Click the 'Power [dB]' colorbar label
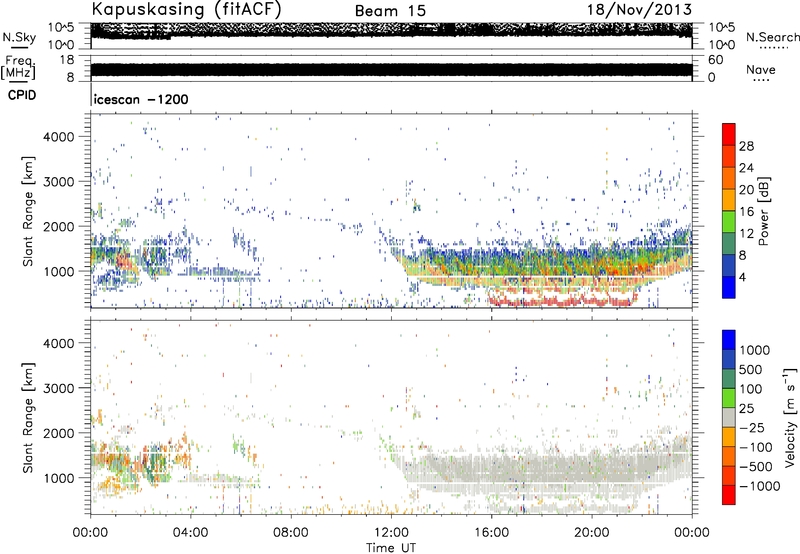 click(x=763, y=211)
